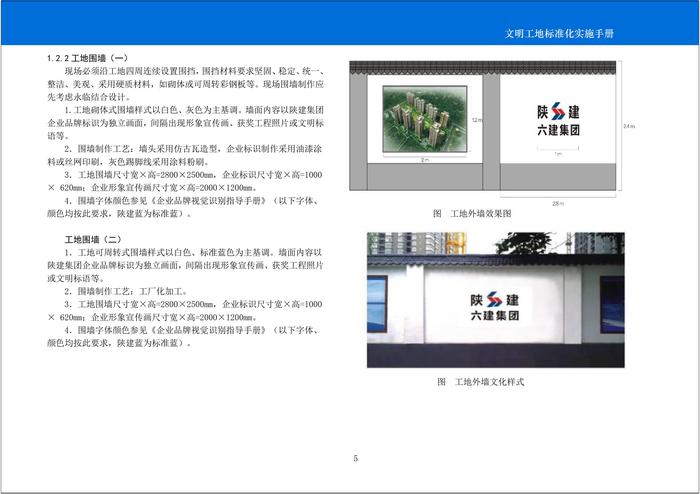
Task: Click the logo in the wall photograph
Action: pos(495,306)
